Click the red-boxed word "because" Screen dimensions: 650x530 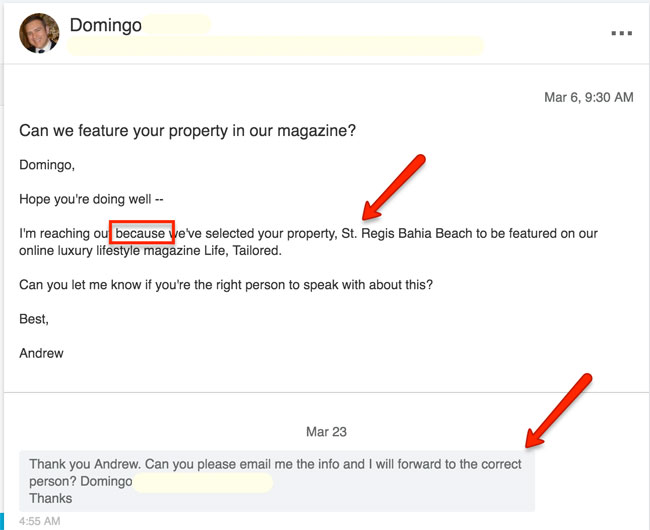(141, 234)
